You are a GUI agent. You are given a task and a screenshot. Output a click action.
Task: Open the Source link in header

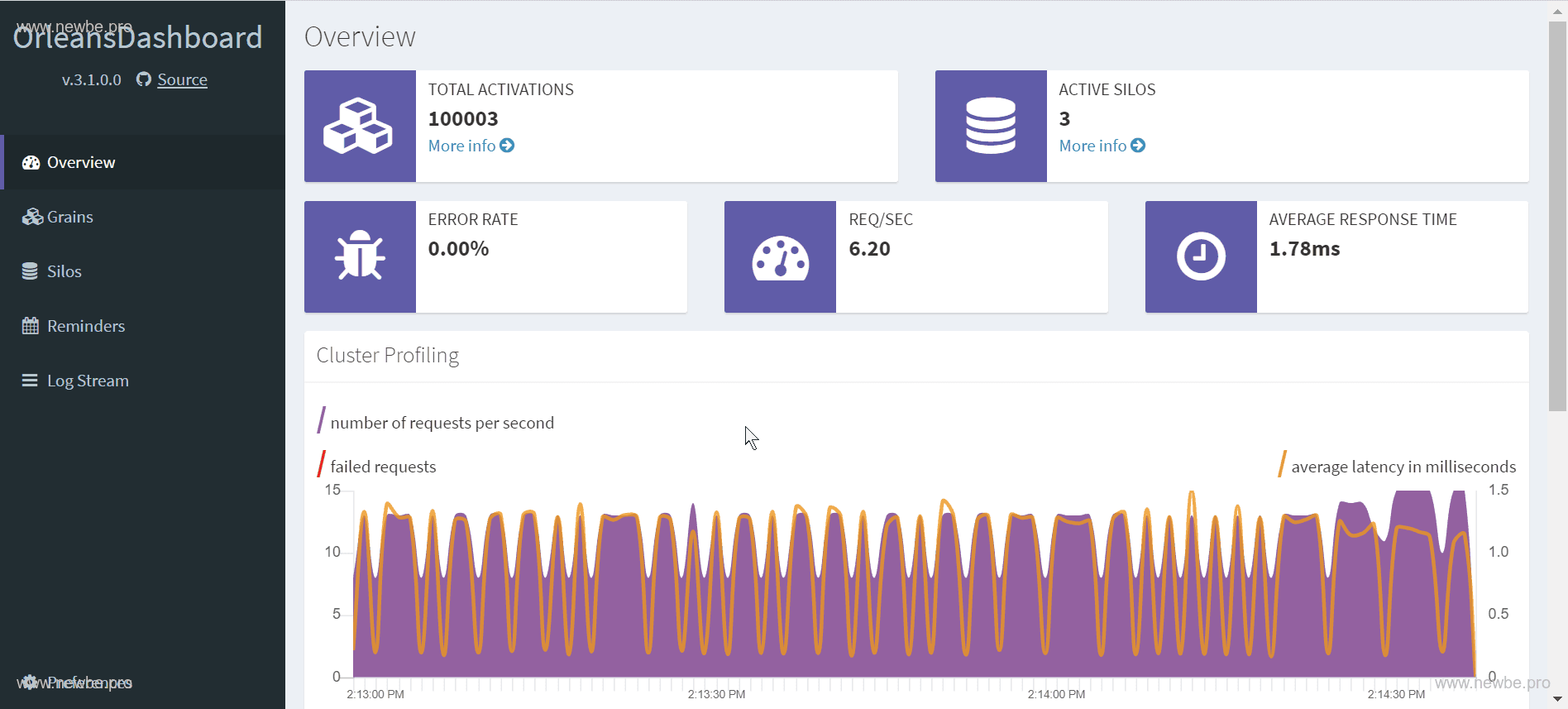[x=182, y=79]
